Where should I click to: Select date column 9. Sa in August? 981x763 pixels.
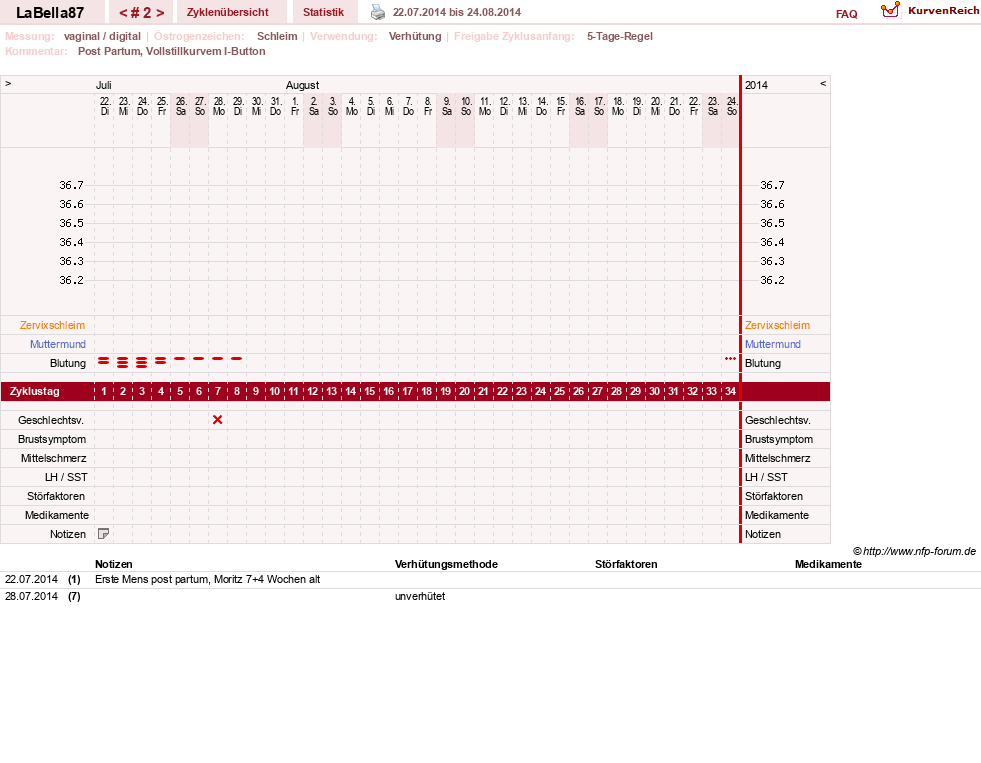click(x=447, y=106)
